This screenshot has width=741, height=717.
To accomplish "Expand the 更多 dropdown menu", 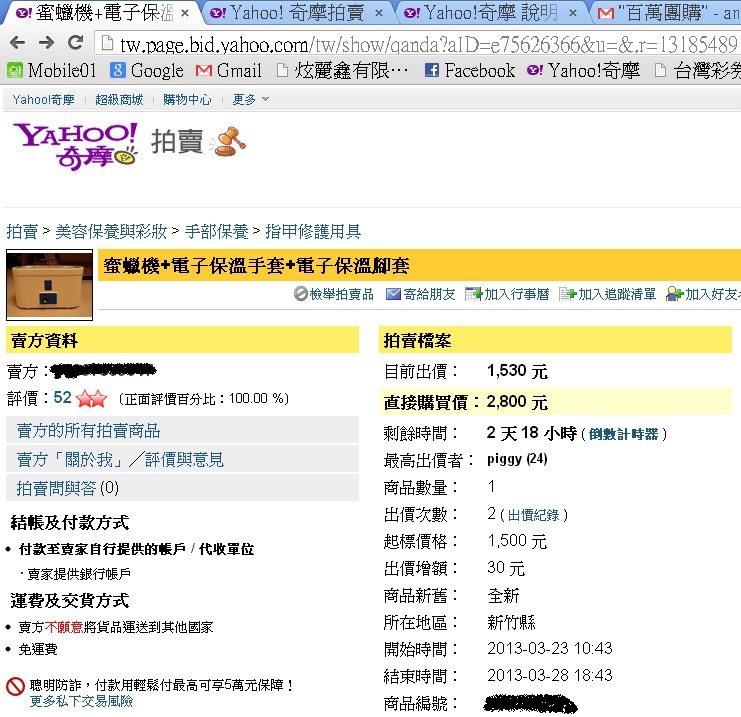I will (250, 100).
